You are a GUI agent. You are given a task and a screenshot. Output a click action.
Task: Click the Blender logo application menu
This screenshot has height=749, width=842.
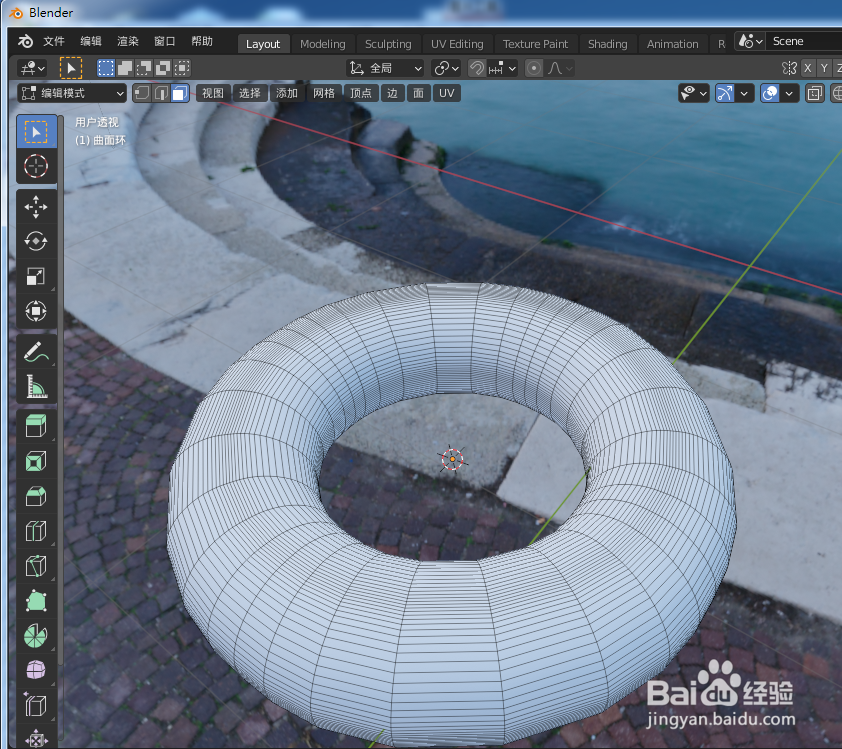point(25,41)
